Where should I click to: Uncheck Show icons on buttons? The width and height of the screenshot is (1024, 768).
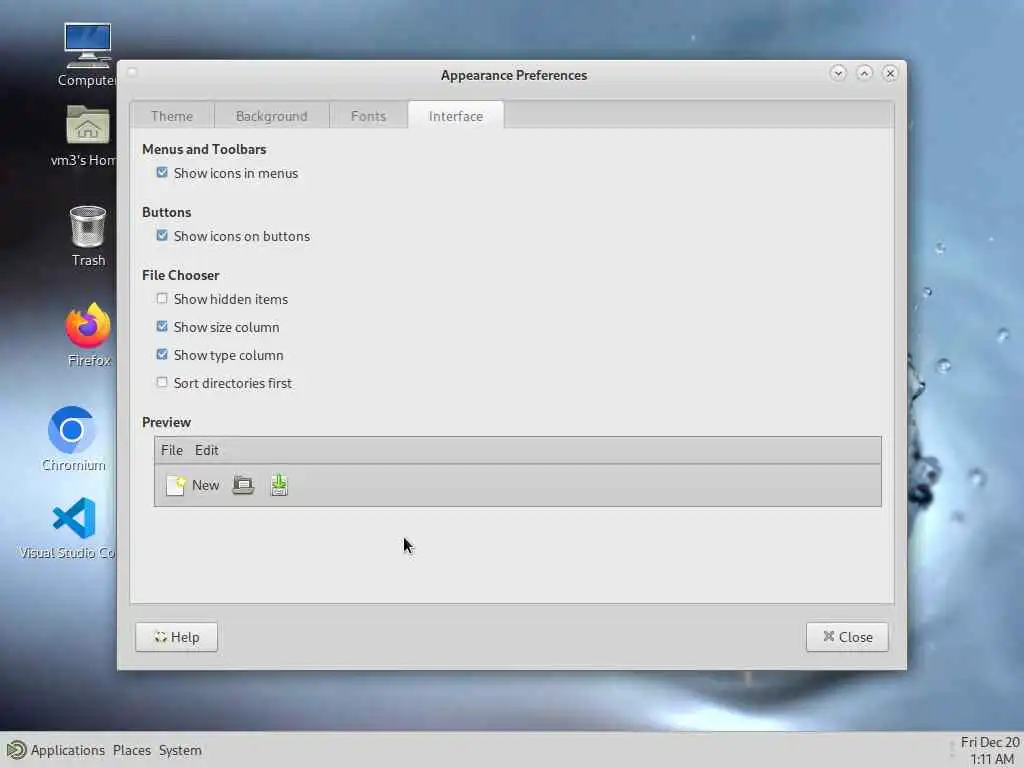click(162, 236)
